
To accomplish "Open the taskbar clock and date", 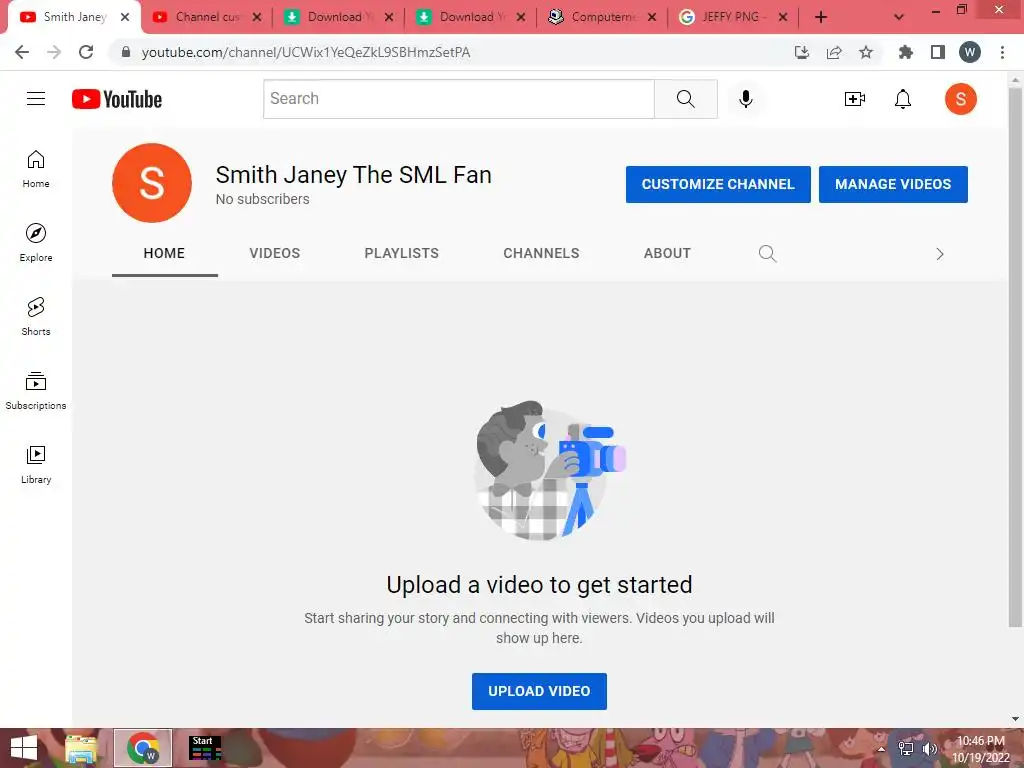I will point(980,749).
